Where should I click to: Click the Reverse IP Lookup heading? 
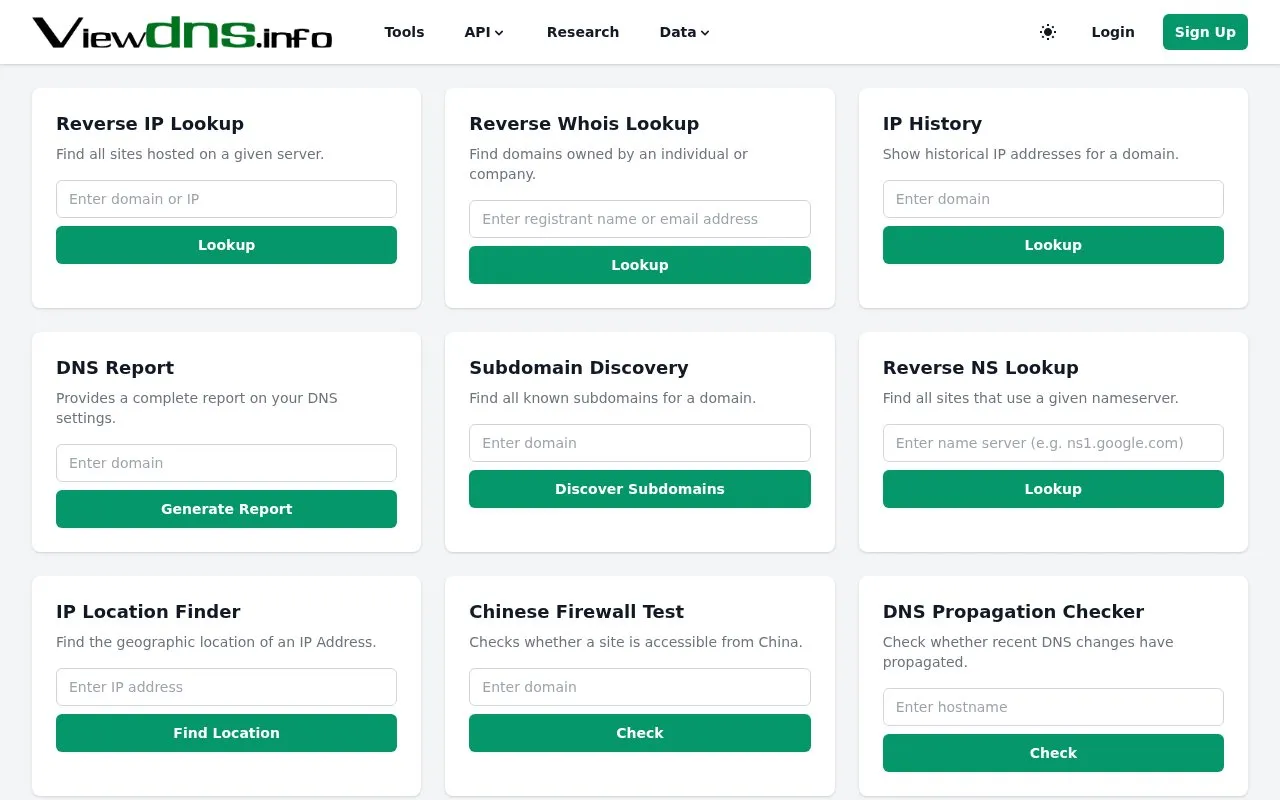click(x=150, y=124)
